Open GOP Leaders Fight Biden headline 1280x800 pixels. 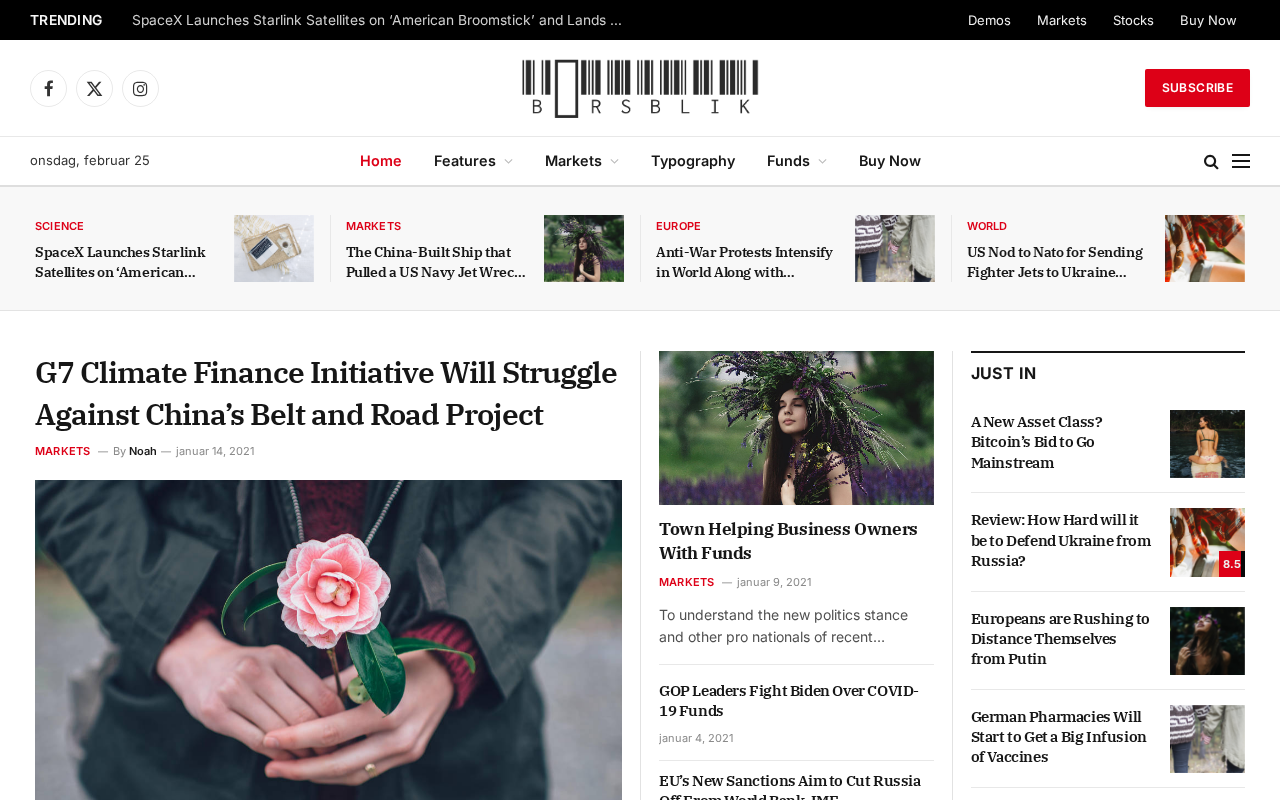click(788, 700)
